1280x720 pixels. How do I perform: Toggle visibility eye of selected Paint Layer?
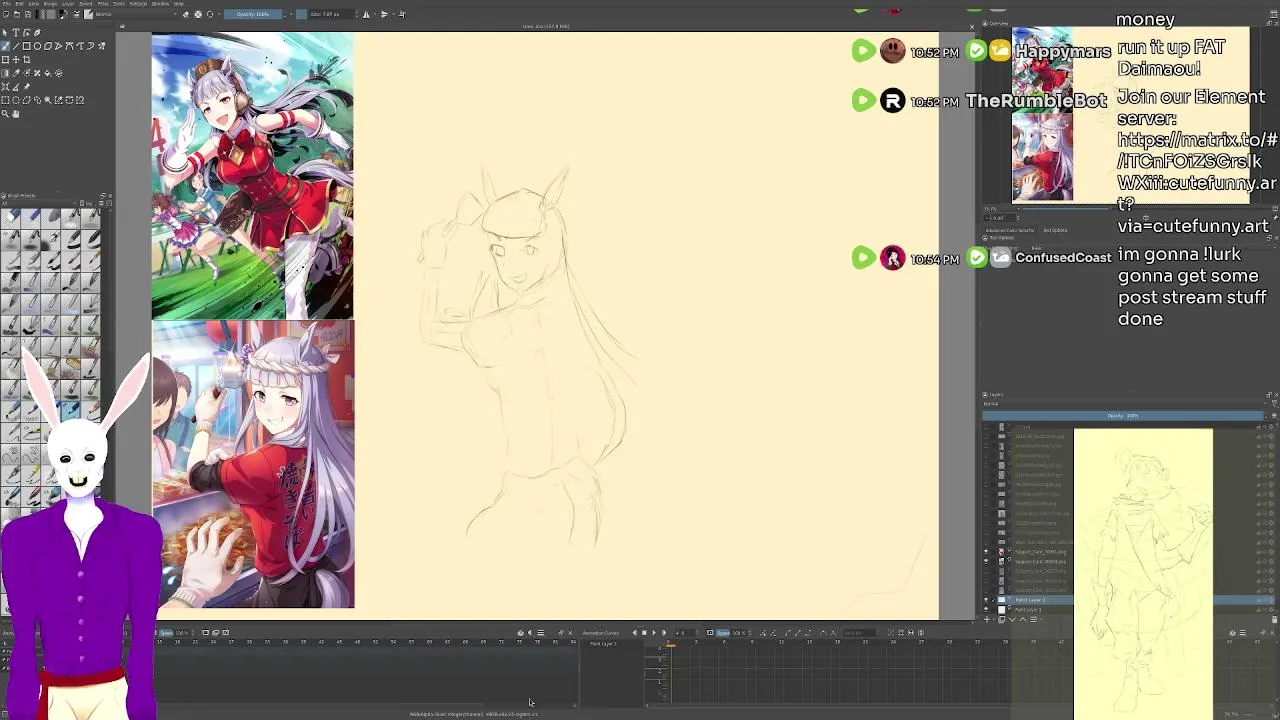pos(985,600)
